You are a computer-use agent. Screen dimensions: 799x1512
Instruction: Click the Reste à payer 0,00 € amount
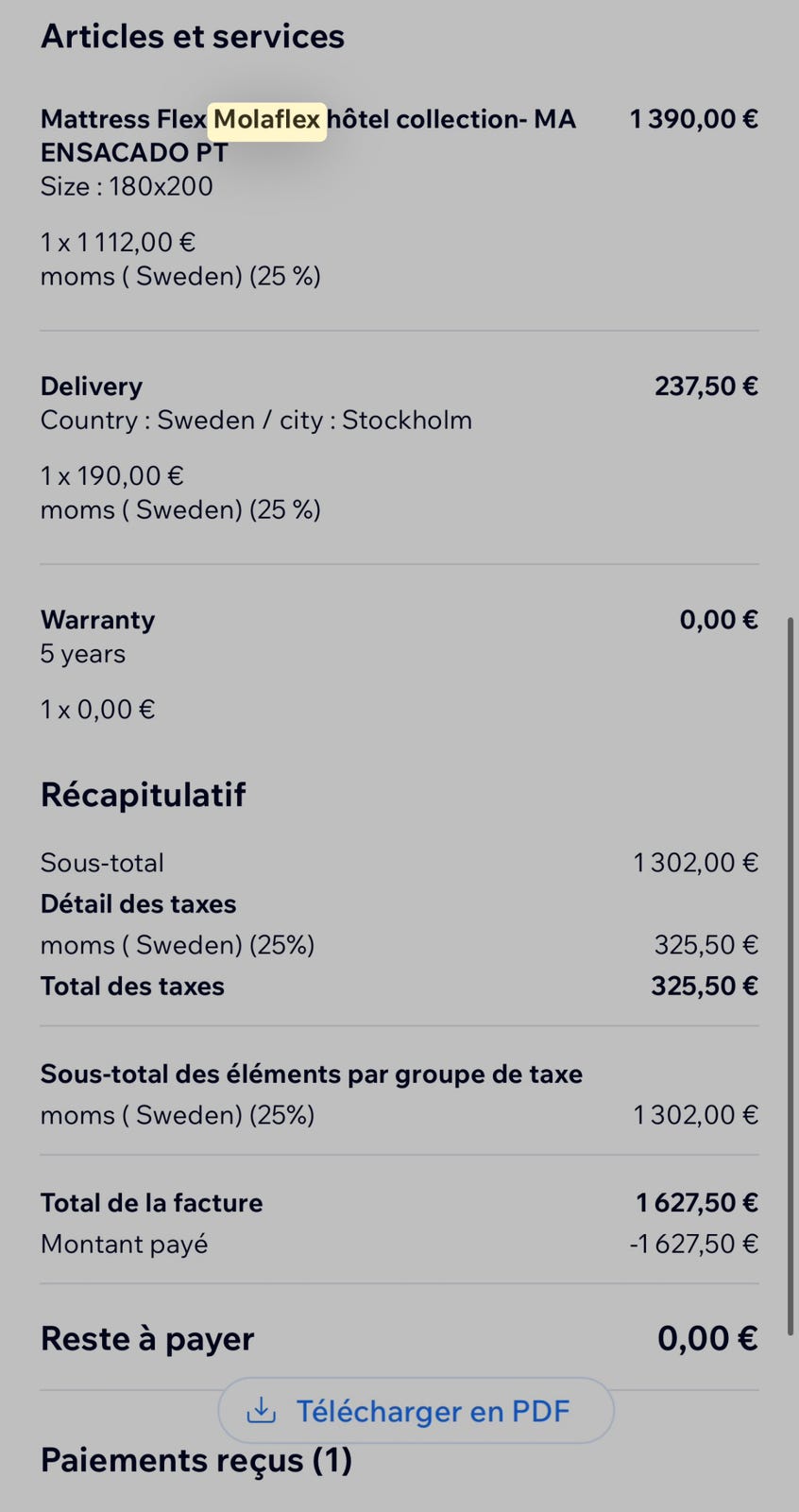click(x=707, y=1338)
